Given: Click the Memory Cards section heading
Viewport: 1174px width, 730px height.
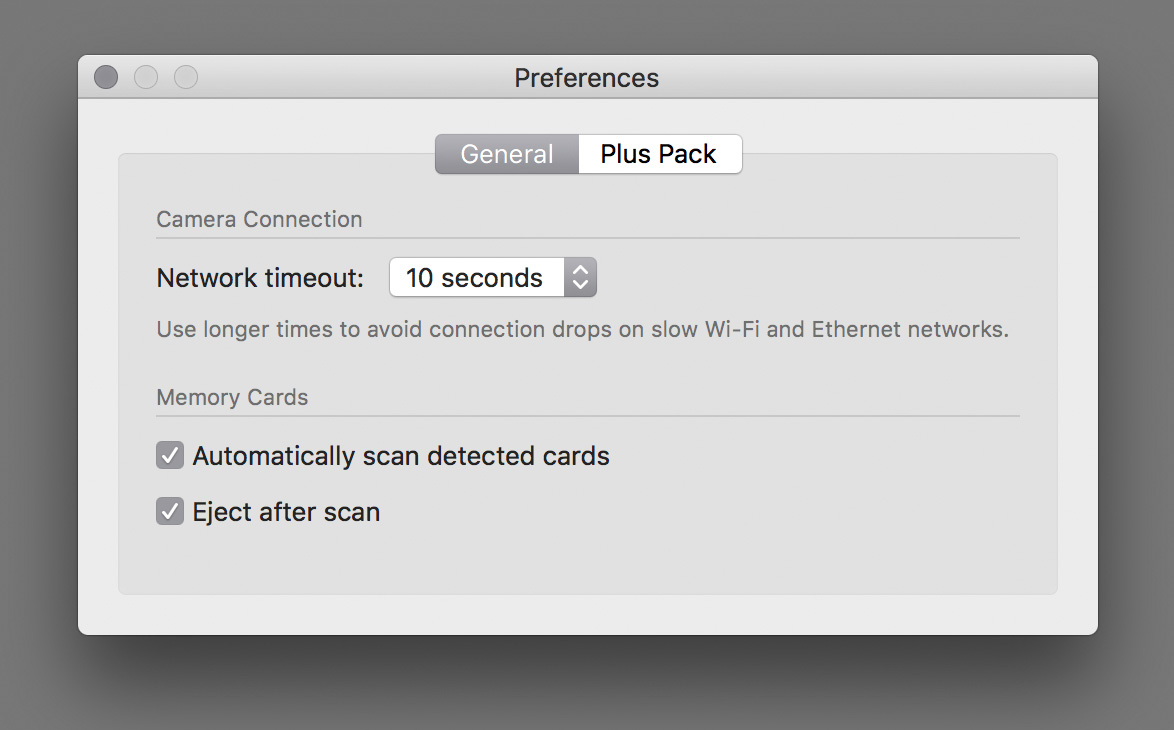Looking at the screenshot, I should click(x=232, y=398).
